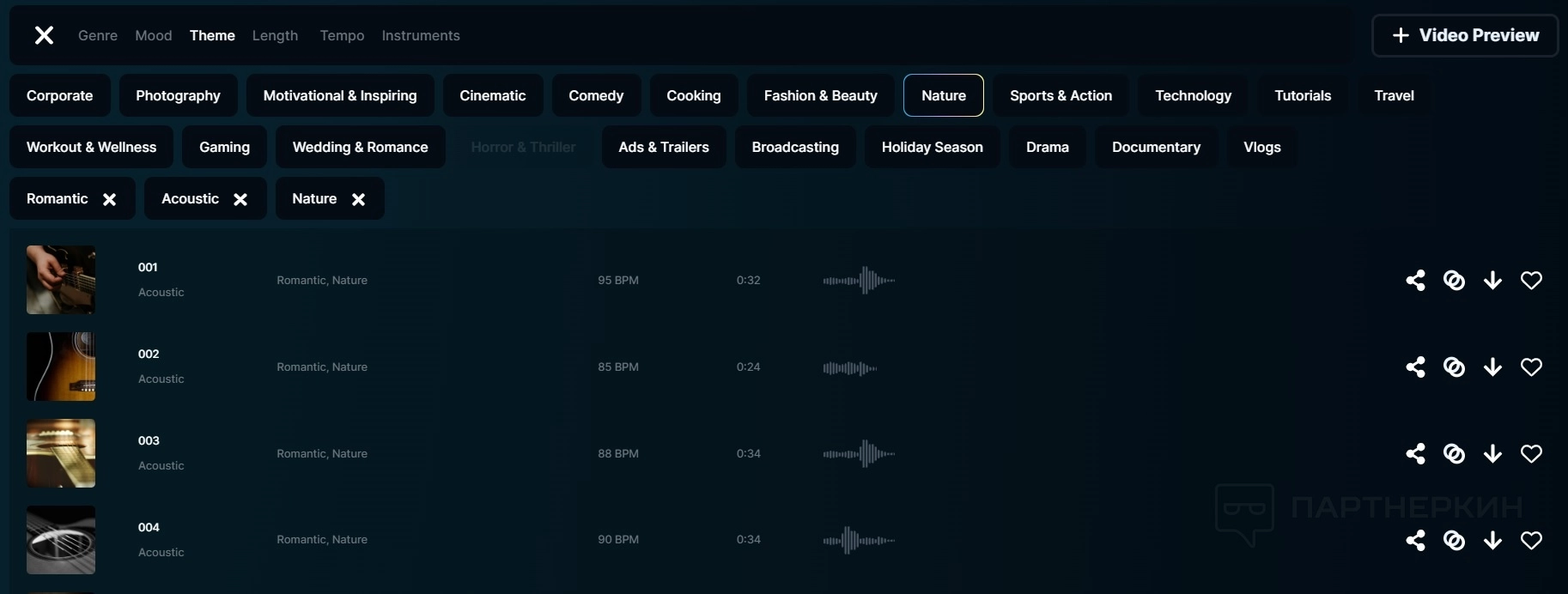Favorite track 002 with heart icon
This screenshot has height=594, width=1568.
coord(1531,367)
